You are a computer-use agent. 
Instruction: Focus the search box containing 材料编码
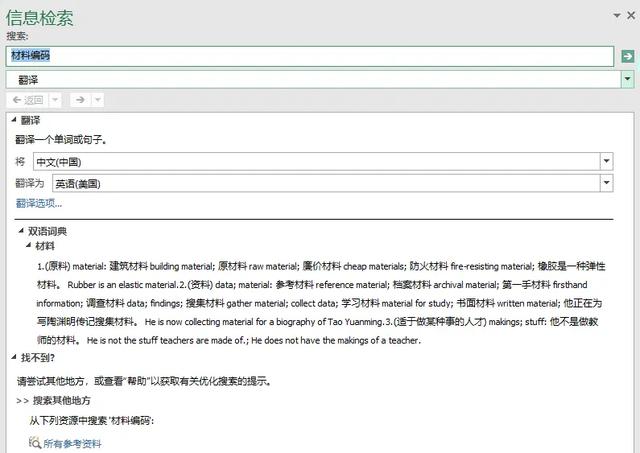[x=309, y=56]
